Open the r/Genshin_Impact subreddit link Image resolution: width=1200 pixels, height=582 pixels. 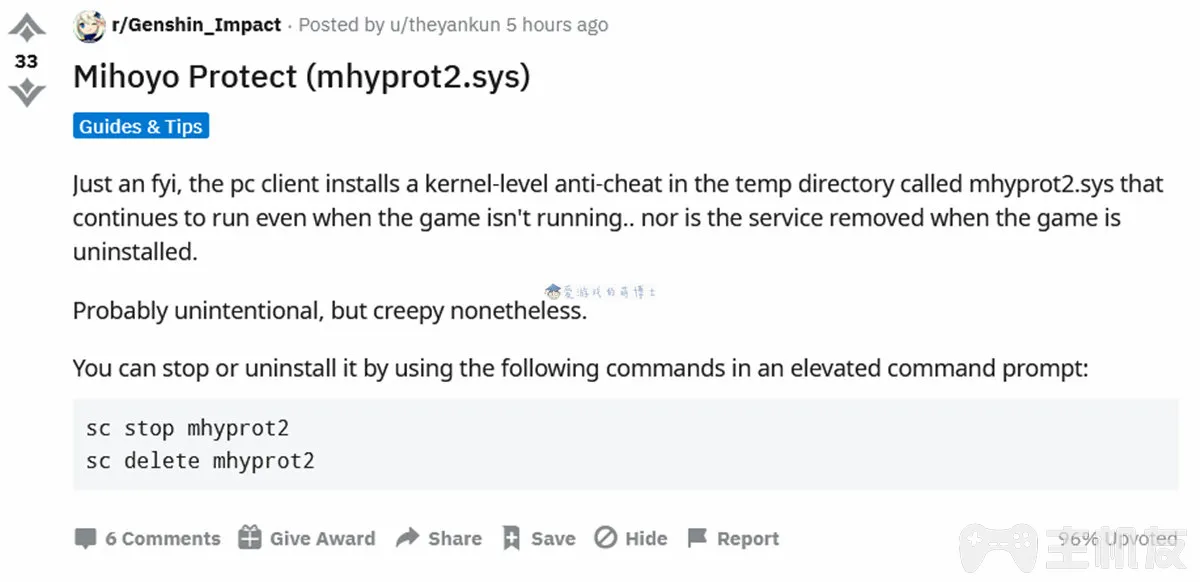point(197,25)
